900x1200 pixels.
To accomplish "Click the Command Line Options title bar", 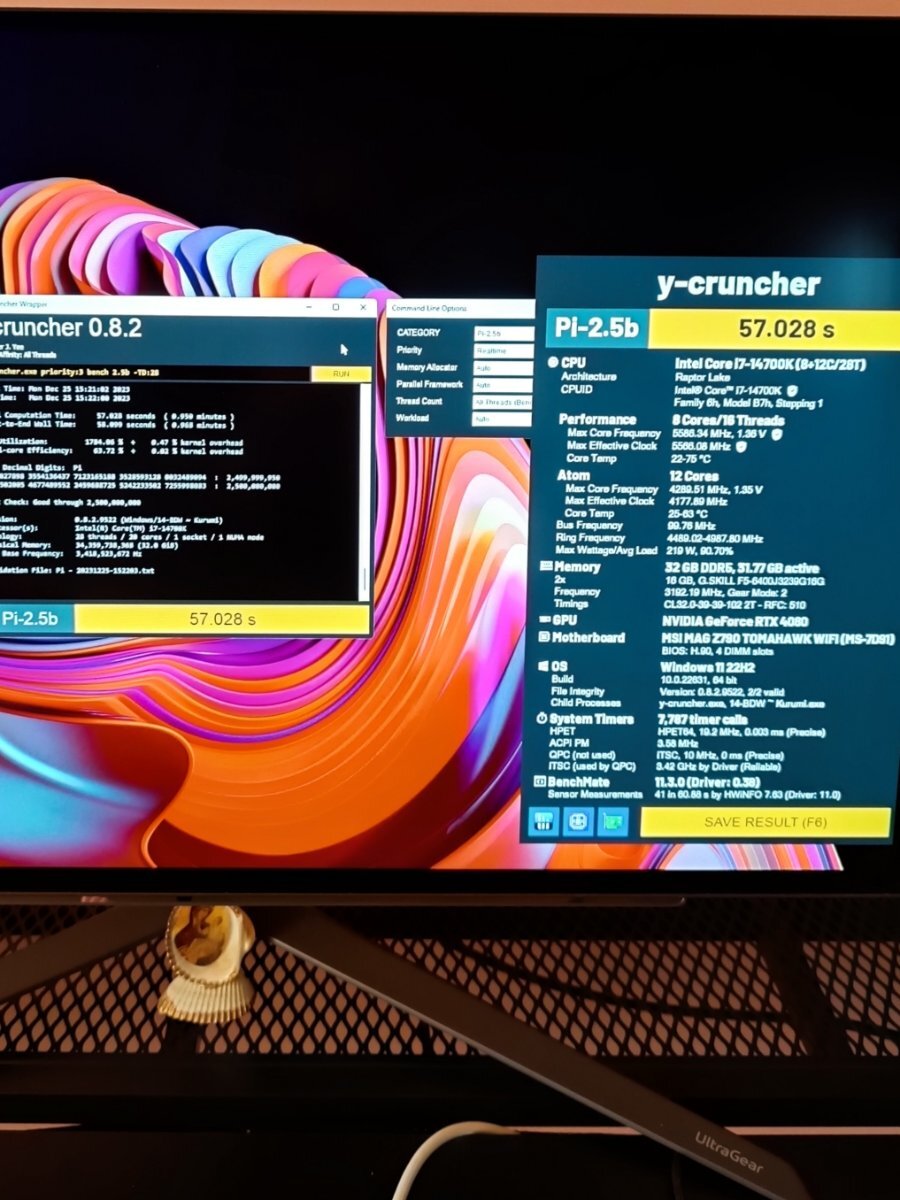I will pos(461,308).
